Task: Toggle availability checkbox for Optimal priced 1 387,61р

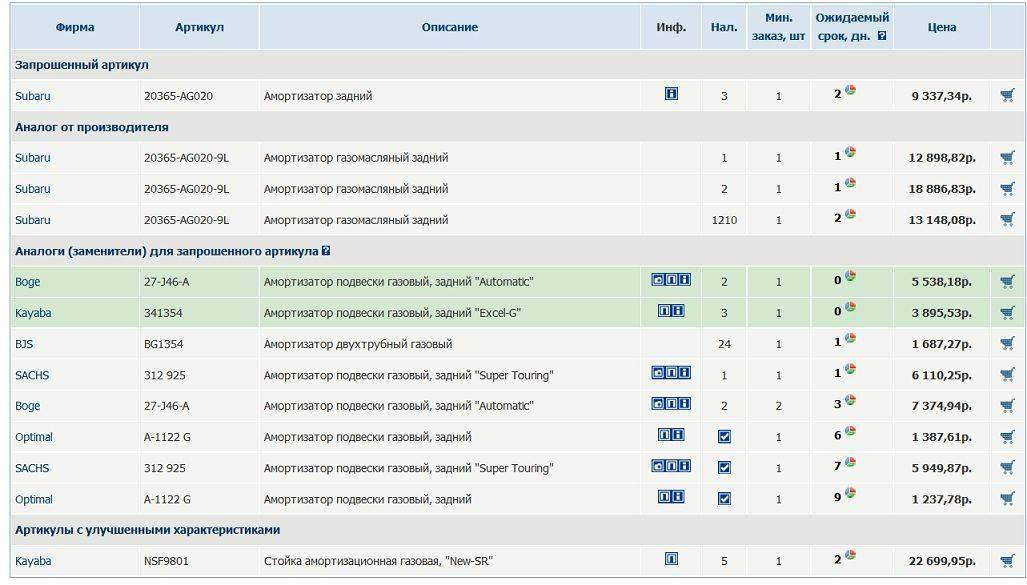Action: [724, 437]
